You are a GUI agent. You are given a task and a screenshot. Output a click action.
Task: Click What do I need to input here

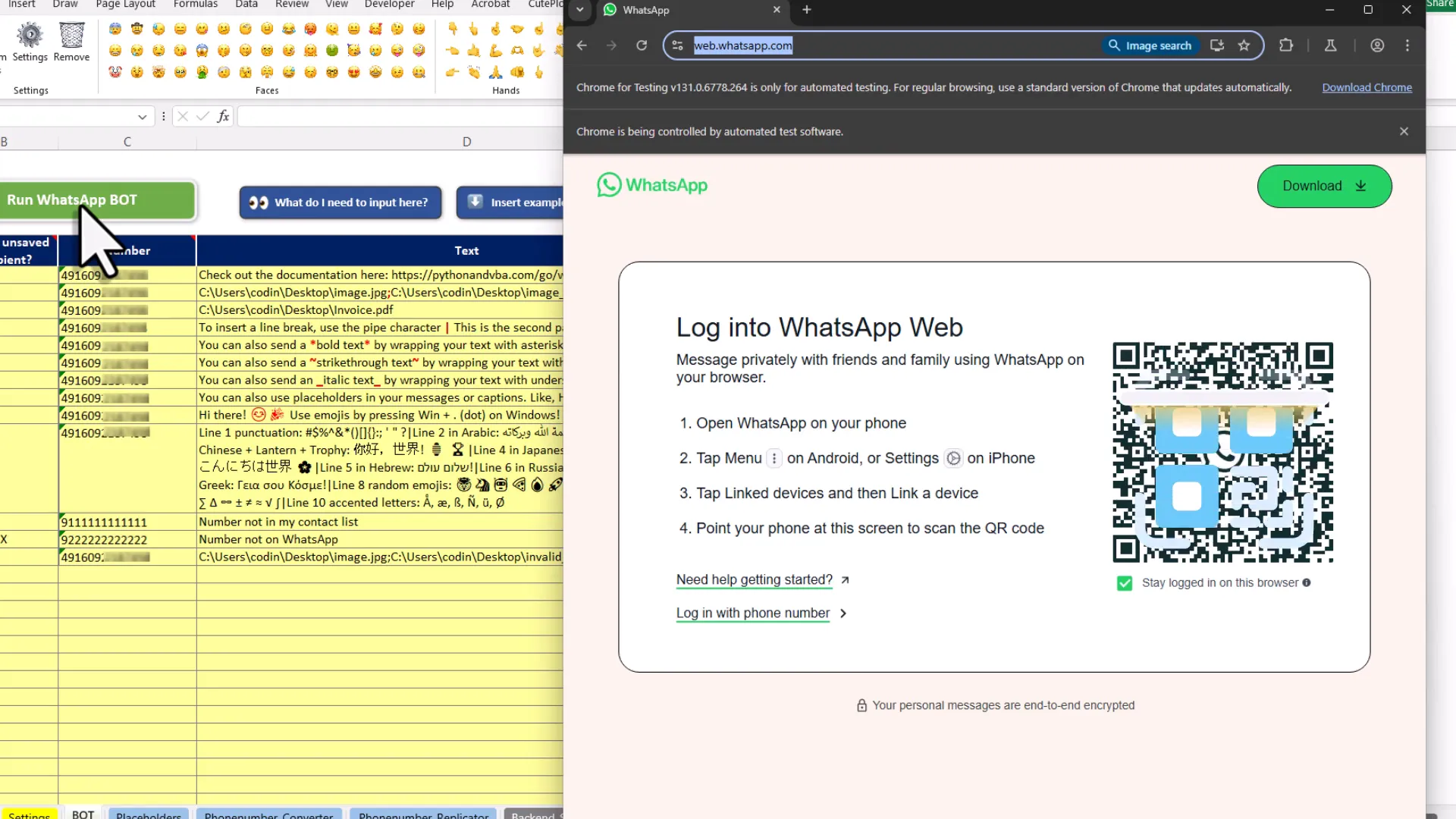340,202
